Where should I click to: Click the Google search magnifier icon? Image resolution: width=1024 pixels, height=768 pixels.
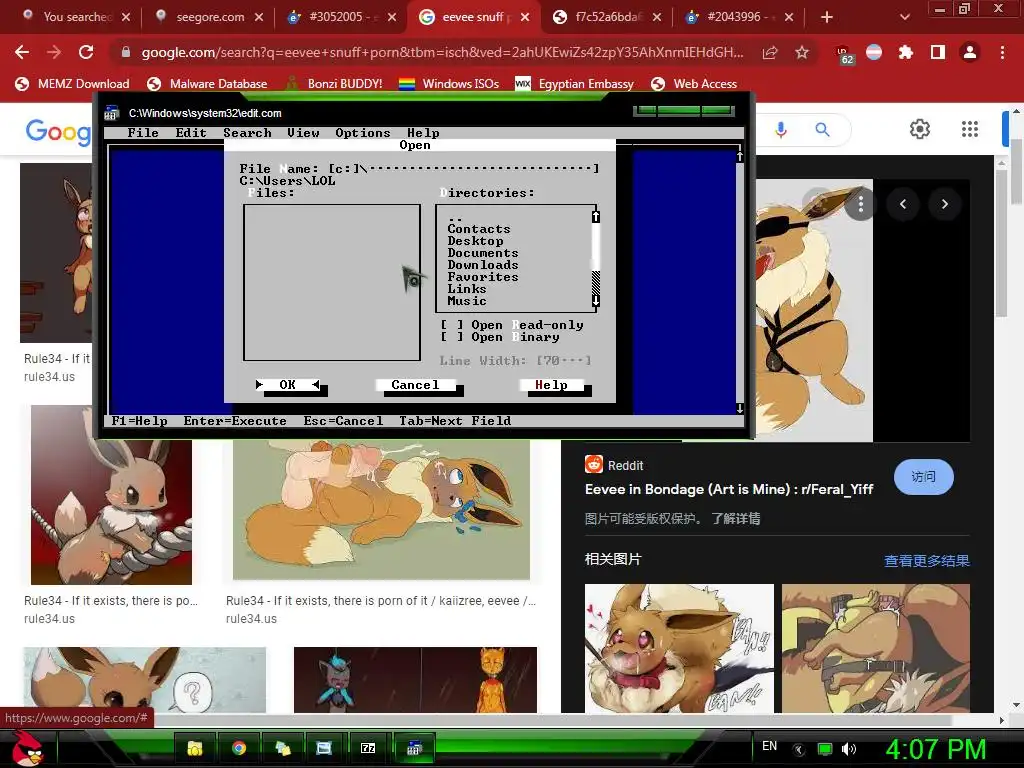[x=822, y=129]
